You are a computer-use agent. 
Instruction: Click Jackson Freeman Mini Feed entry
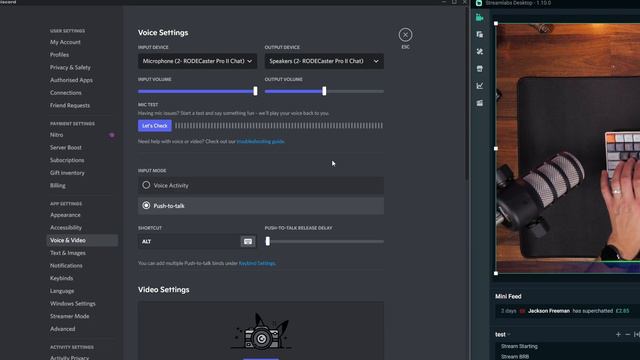pyautogui.click(x=567, y=311)
